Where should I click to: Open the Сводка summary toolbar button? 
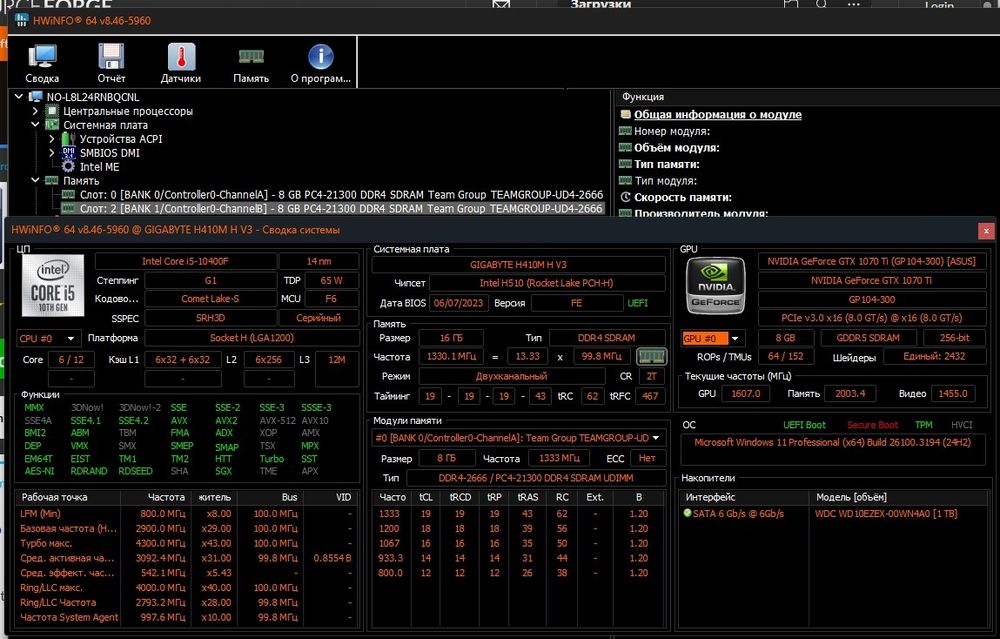click(42, 63)
